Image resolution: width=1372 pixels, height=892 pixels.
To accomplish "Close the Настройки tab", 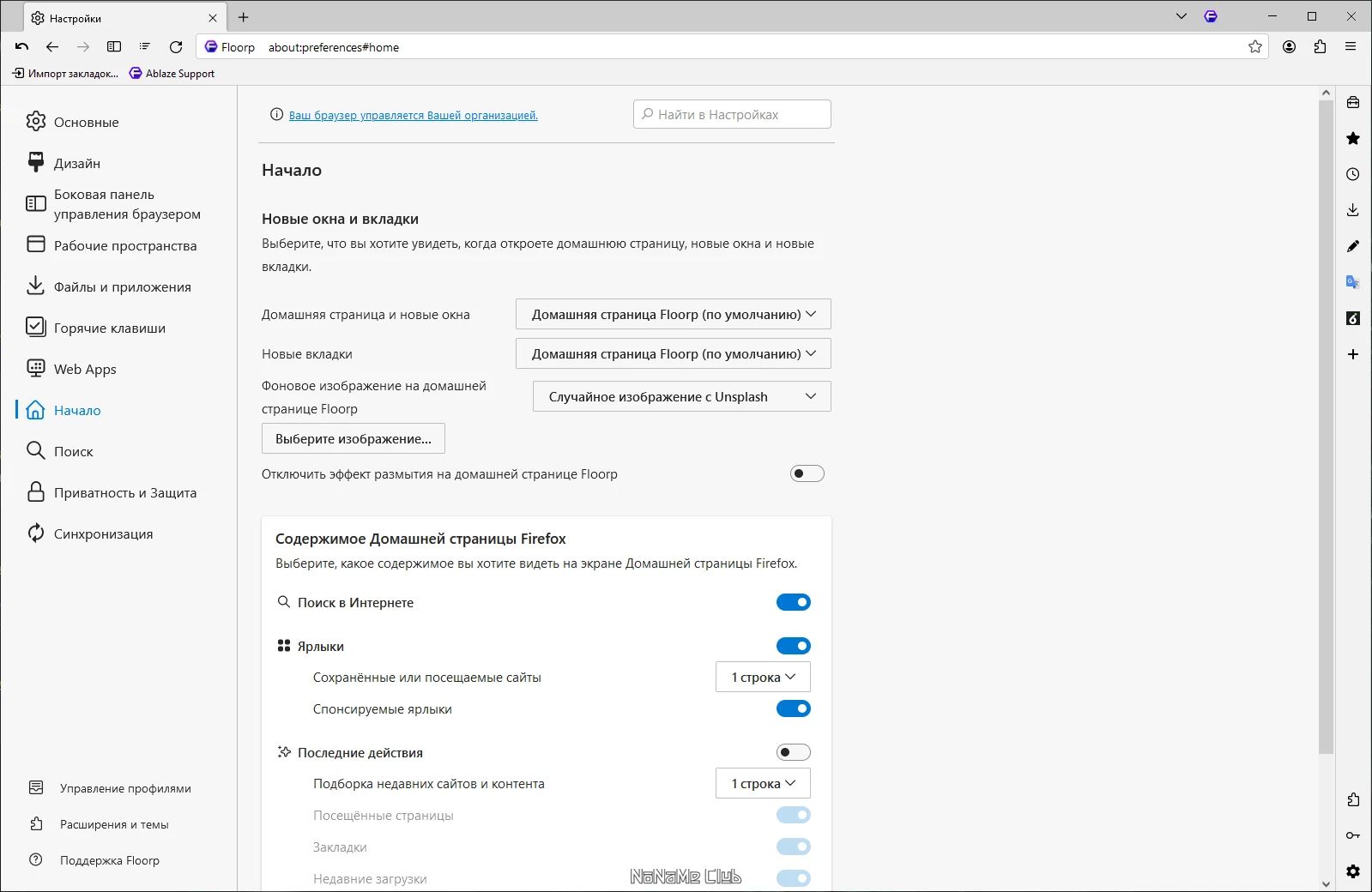I will (213, 18).
